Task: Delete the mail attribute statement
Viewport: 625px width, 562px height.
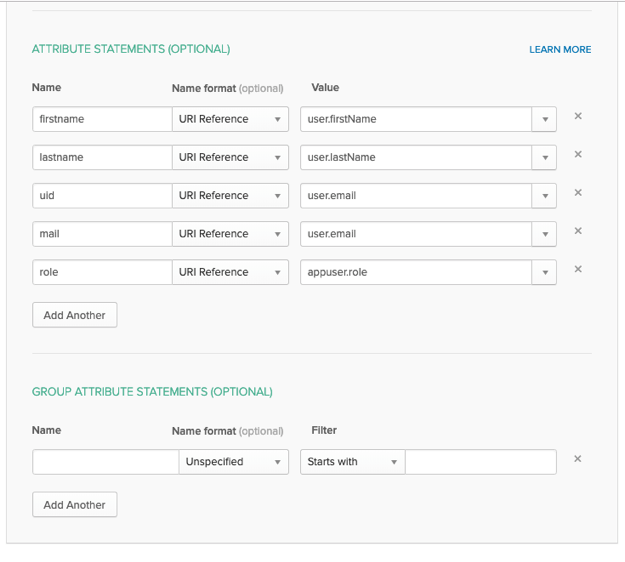Action: [578, 231]
